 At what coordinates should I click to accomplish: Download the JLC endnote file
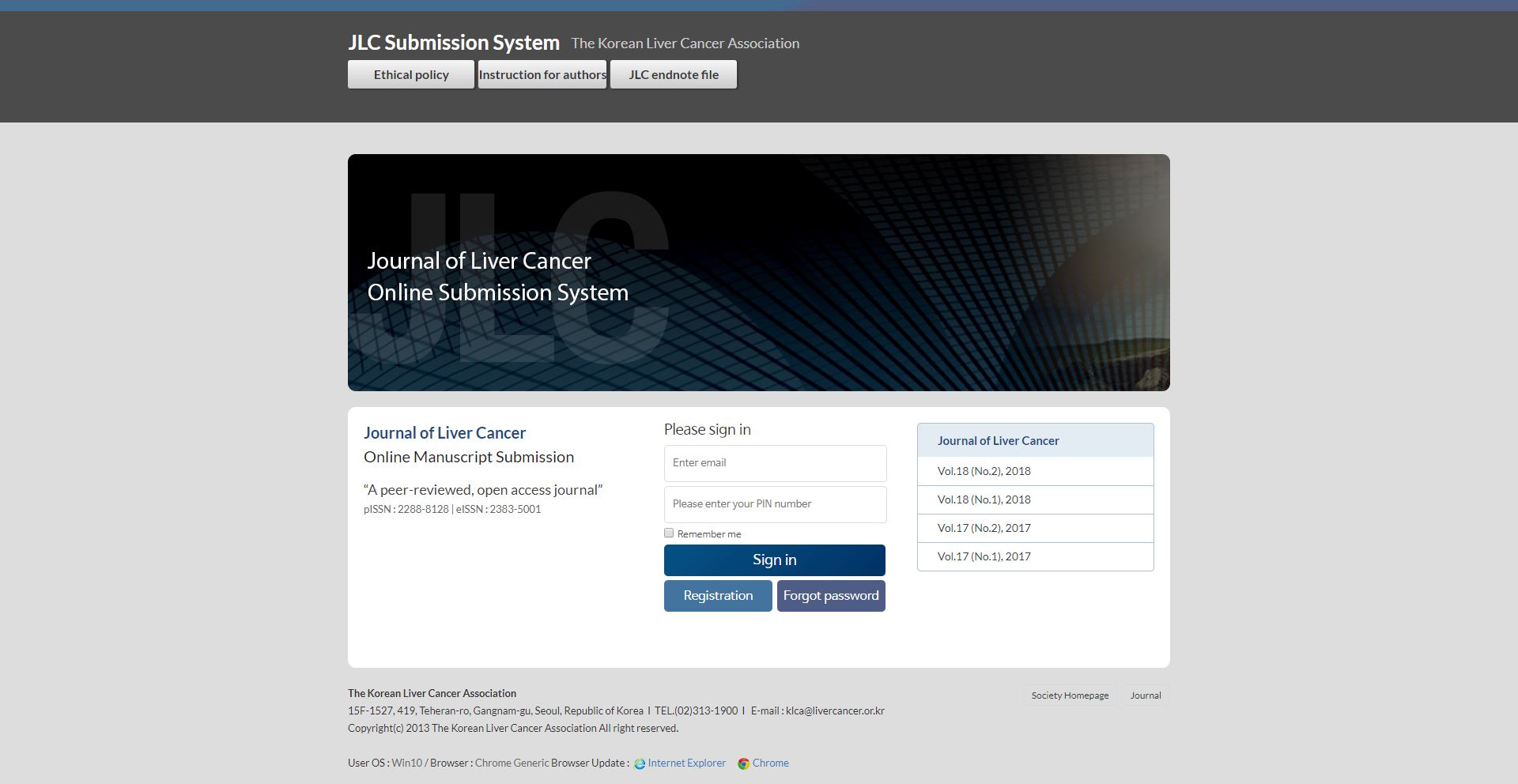pos(674,74)
